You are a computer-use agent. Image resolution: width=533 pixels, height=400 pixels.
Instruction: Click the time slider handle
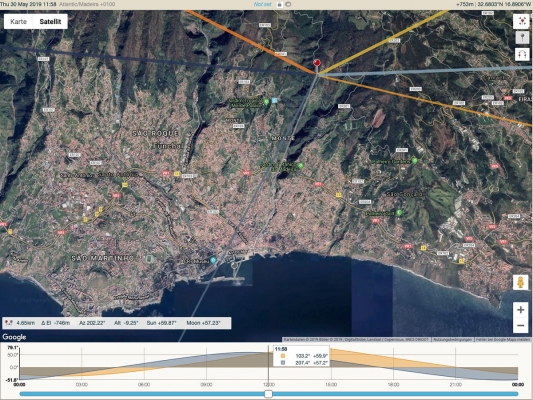(x=269, y=394)
